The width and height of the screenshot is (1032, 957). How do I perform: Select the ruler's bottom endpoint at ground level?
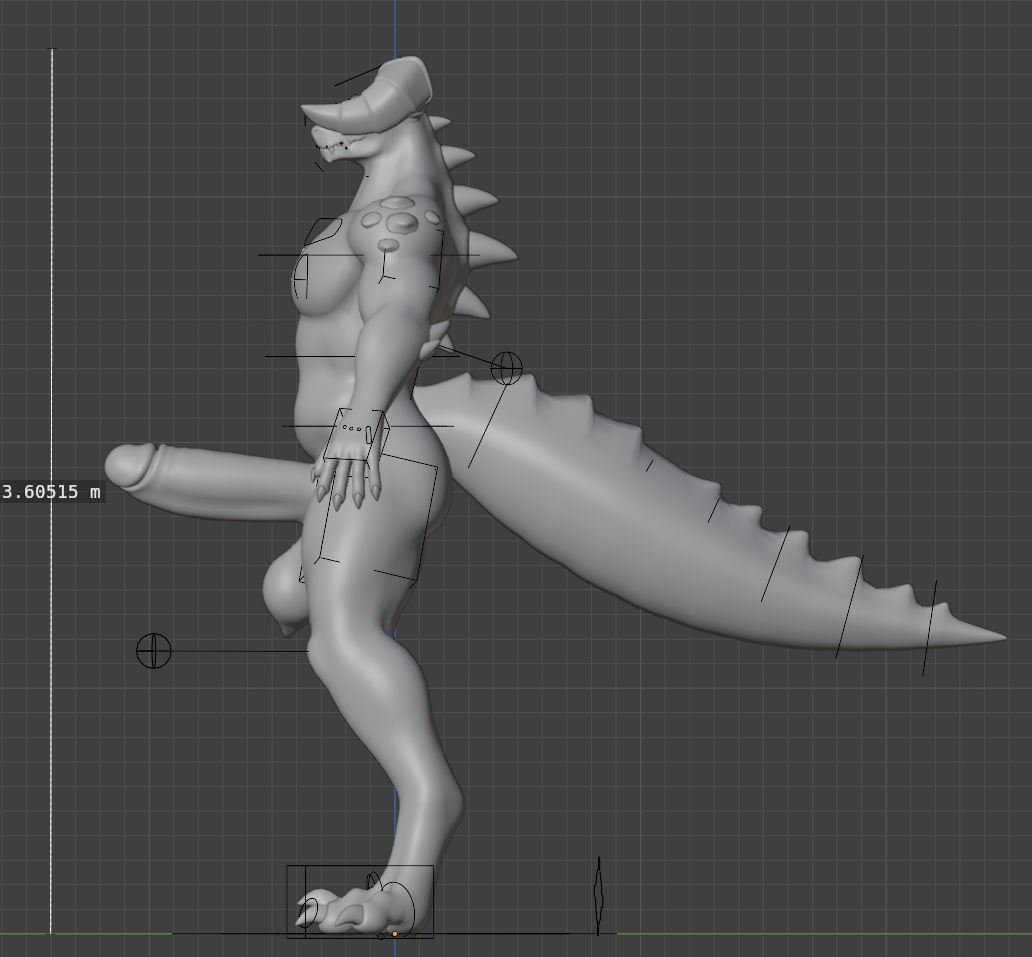(x=52, y=934)
